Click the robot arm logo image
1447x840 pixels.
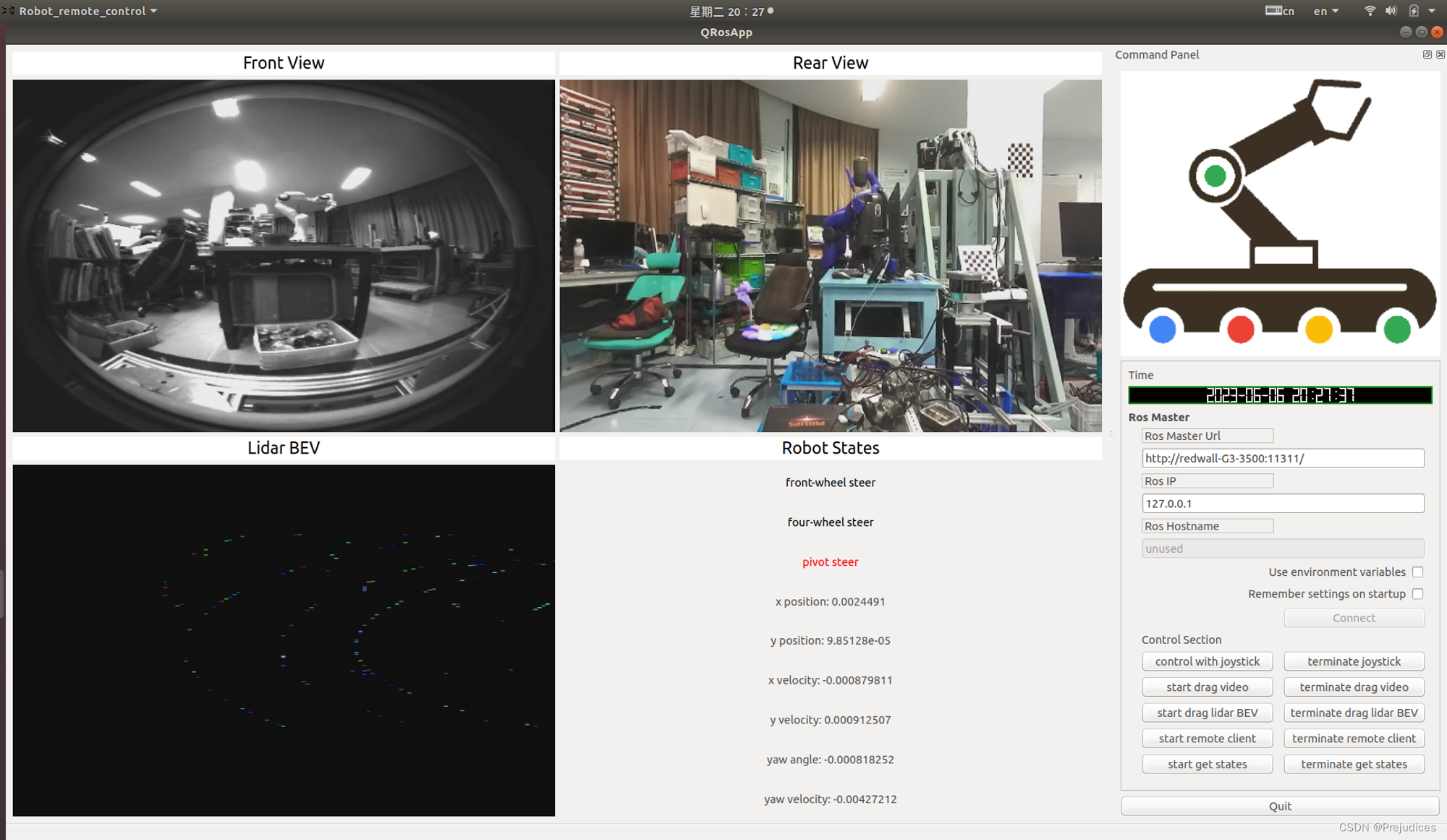(1279, 213)
